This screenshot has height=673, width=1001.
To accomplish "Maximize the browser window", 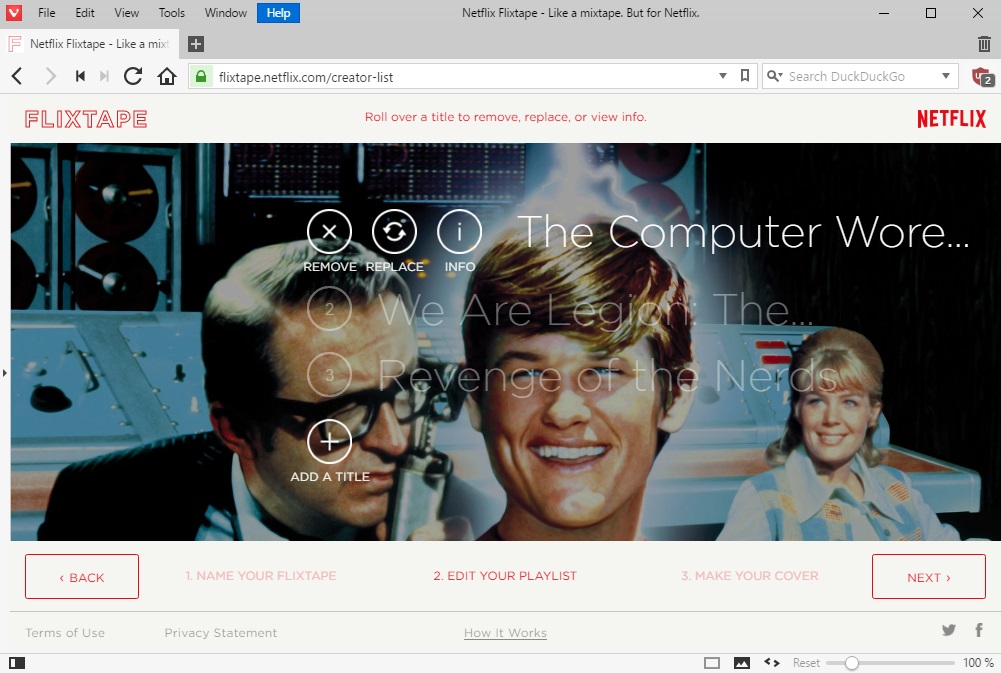I will coord(931,13).
